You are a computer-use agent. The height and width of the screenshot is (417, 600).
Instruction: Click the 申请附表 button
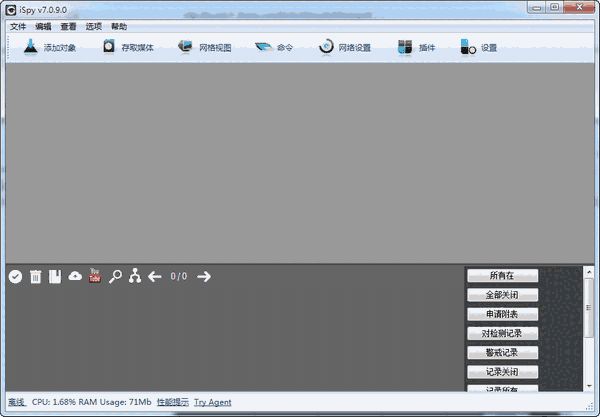502,314
